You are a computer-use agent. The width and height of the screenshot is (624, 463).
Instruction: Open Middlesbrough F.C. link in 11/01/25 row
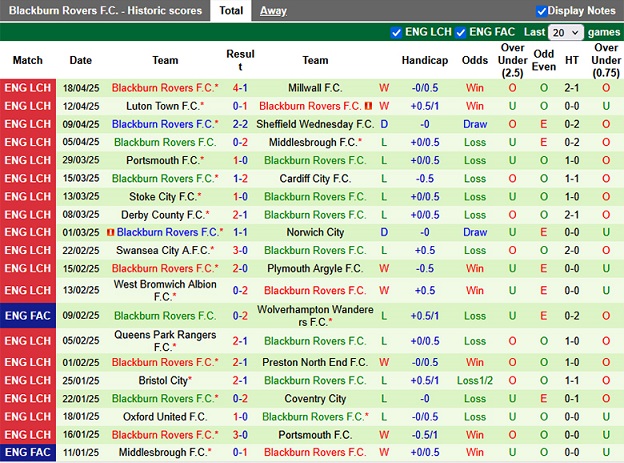[165, 452]
